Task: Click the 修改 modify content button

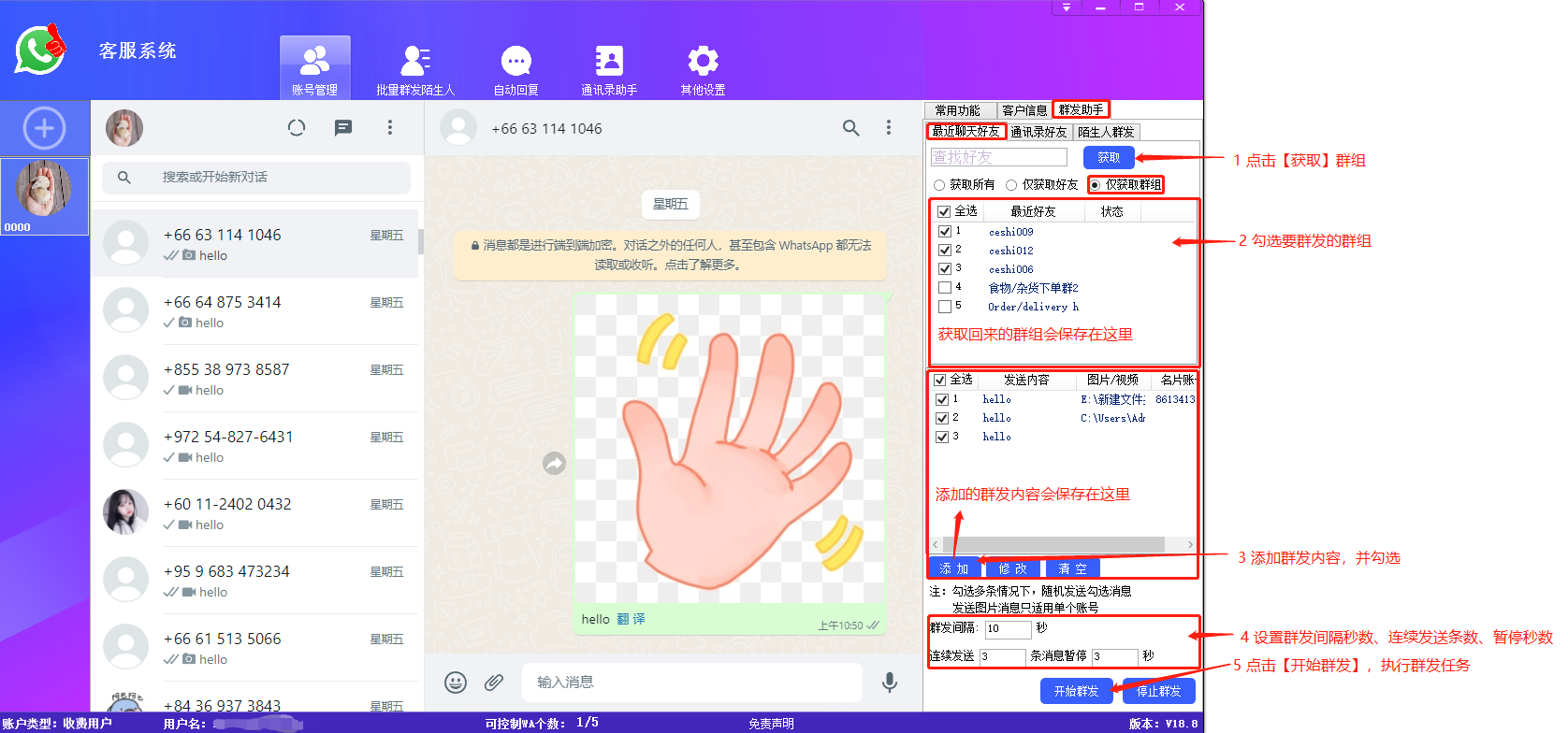Action: 1012,568
